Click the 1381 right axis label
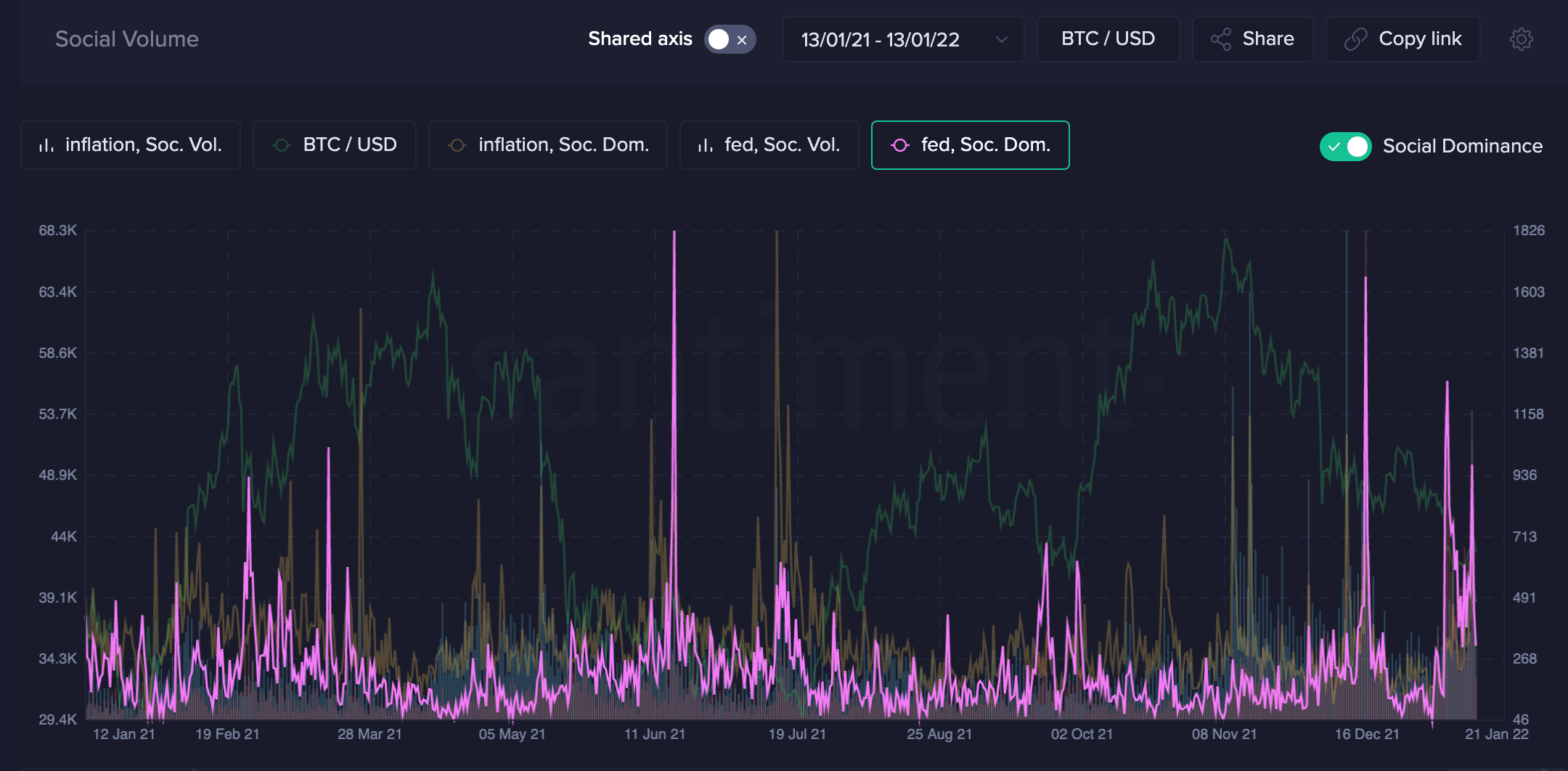 (x=1529, y=353)
